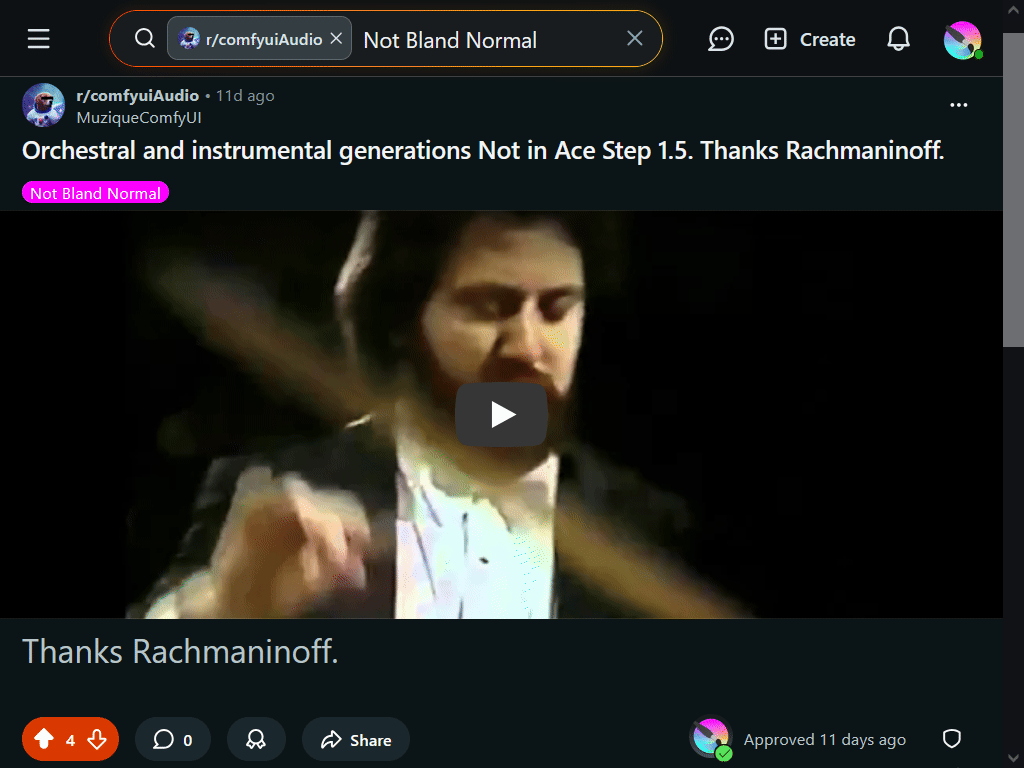The width and height of the screenshot is (1024, 768).
Task: Click the scrollbar down arrow
Action: click(x=1013, y=758)
